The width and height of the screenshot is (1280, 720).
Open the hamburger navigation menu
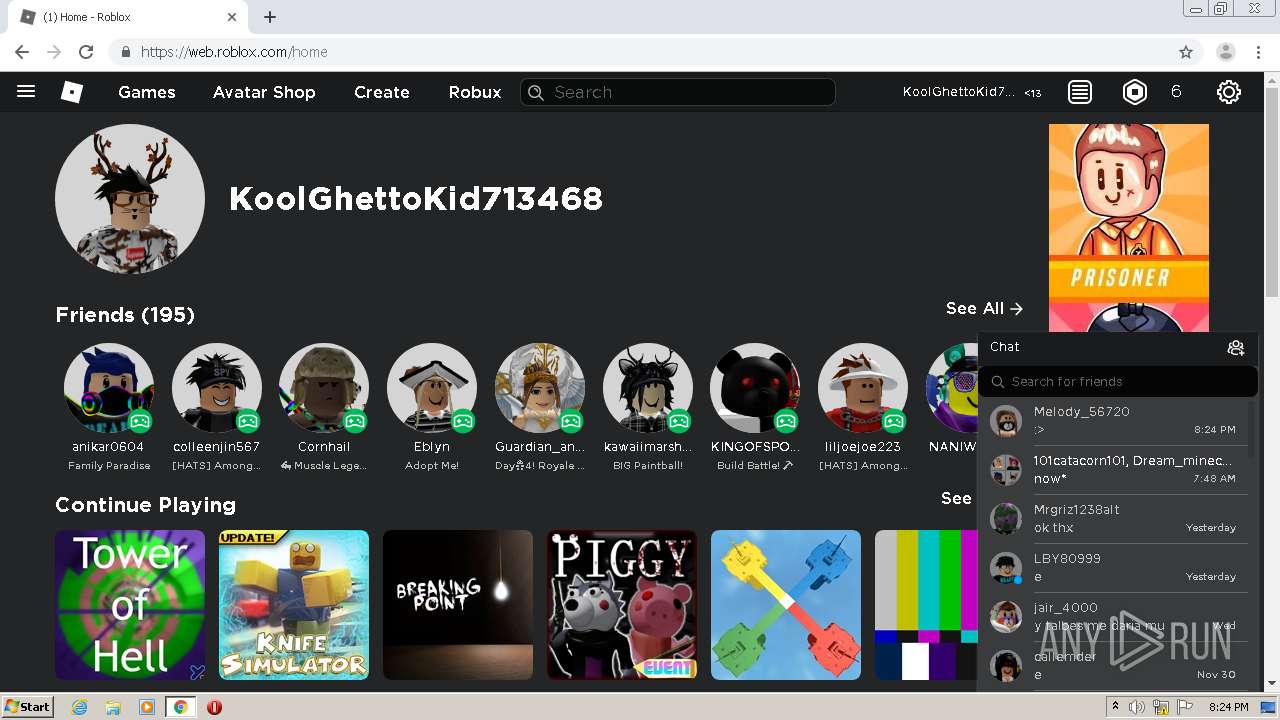click(x=26, y=92)
